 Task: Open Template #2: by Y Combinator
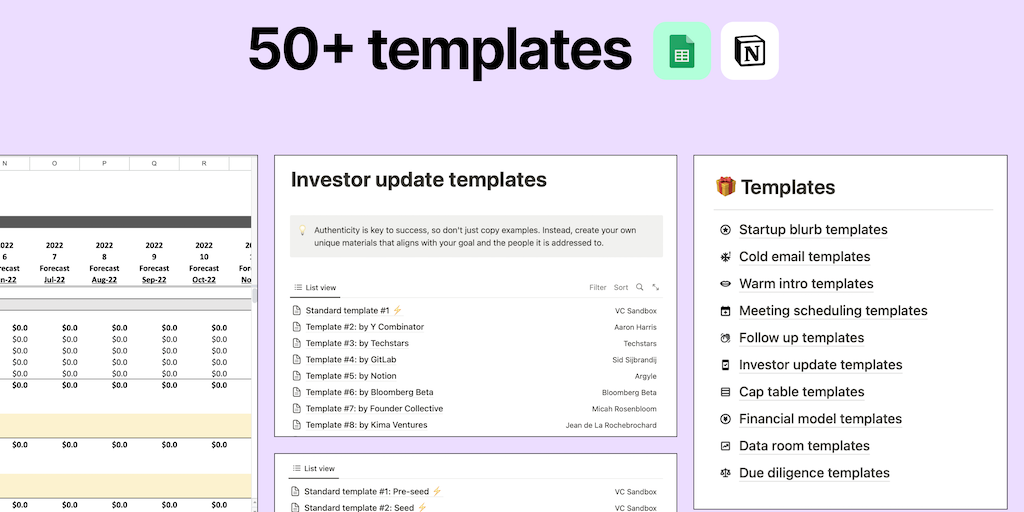tap(365, 327)
